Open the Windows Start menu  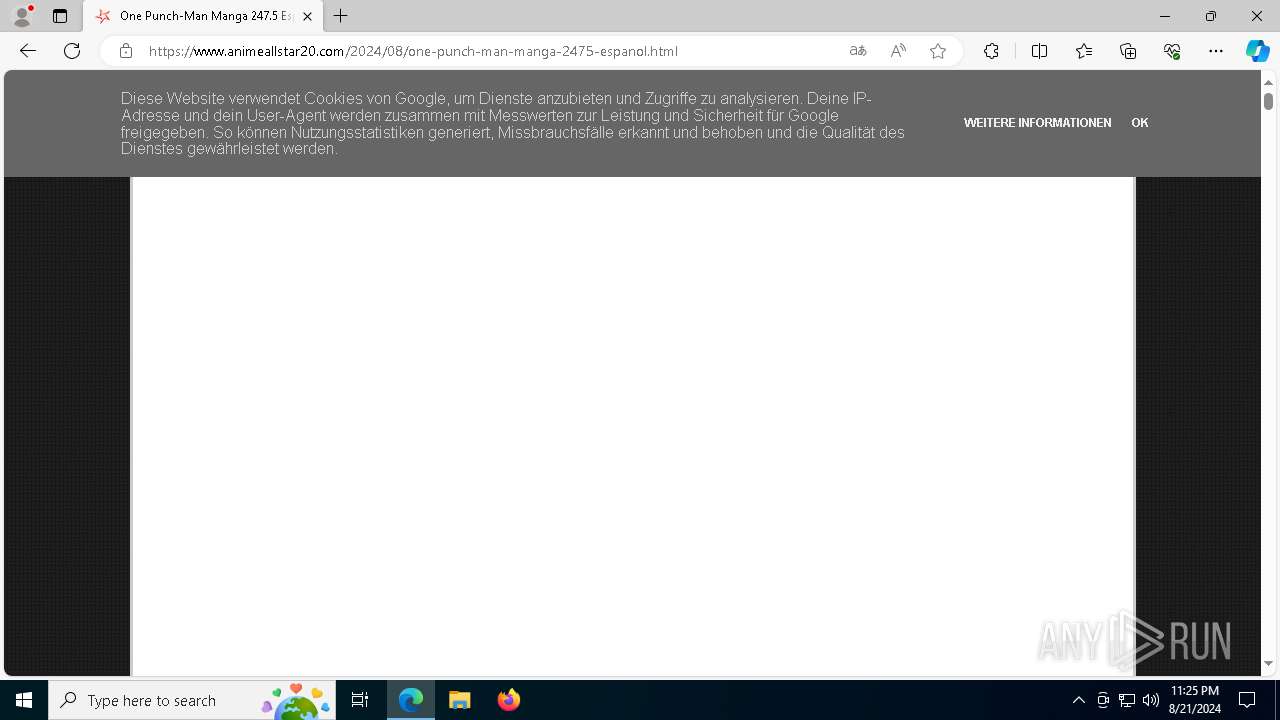(24, 700)
